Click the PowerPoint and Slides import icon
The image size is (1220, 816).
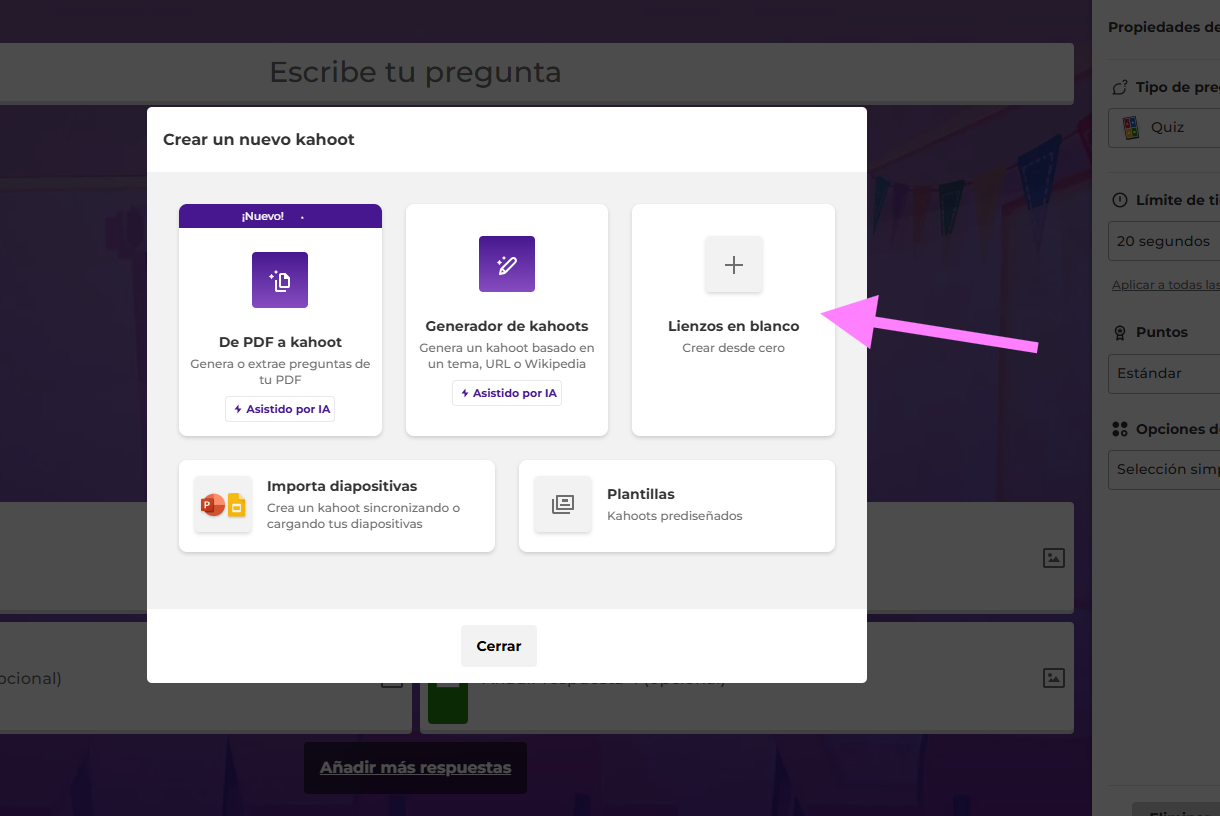pyautogui.click(x=223, y=505)
